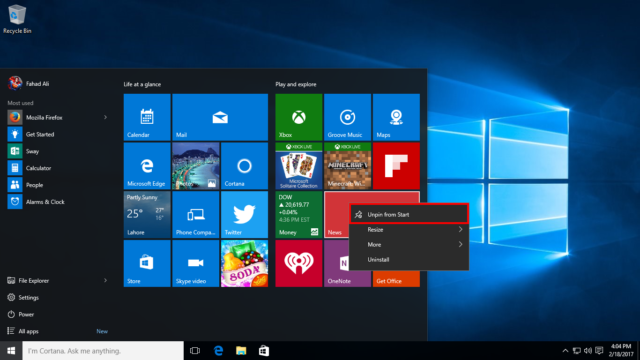Screen dimensions: 640x360
Task: Expand Mozilla Firefox jump list arrow
Action: point(105,117)
